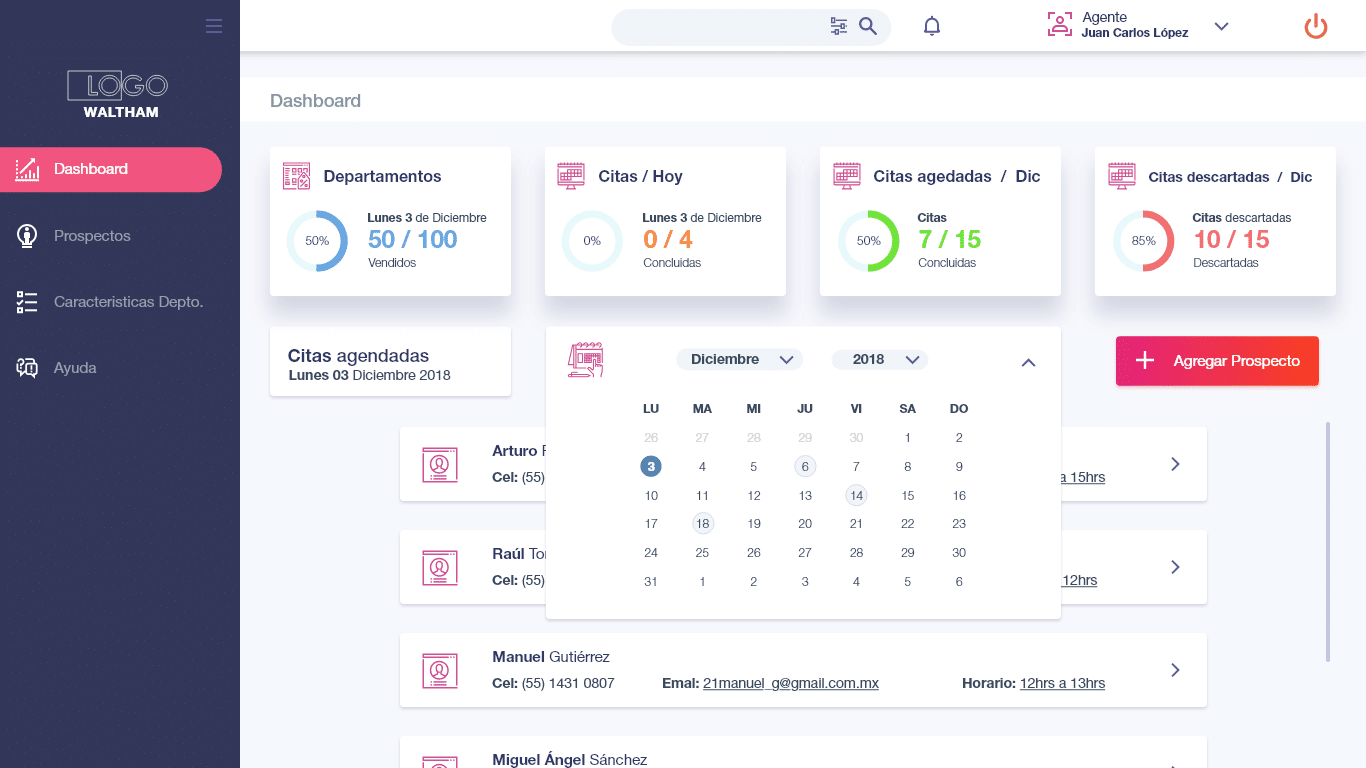Viewport: 1366px width, 768px height.
Task: Click Manuel Gutiérrez's contact card icon
Action: point(439,670)
